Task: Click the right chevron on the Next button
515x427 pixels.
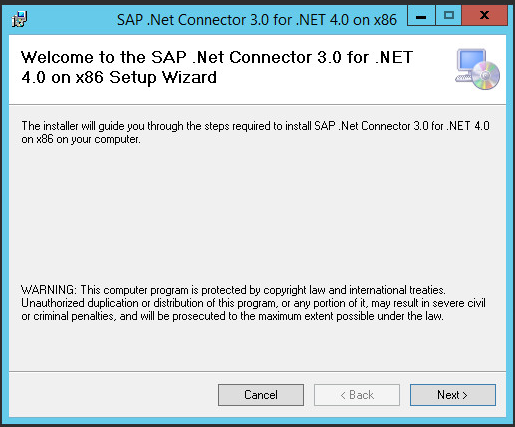Action: (x=465, y=396)
